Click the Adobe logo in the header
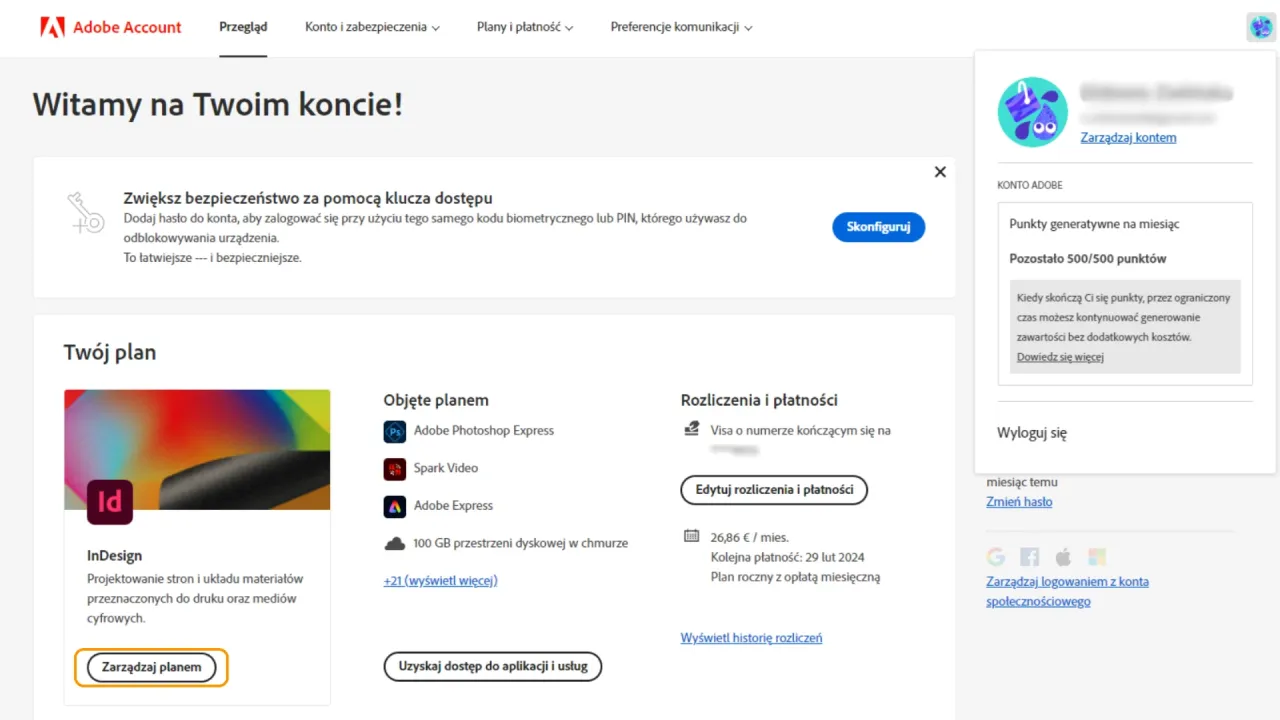 (52, 27)
